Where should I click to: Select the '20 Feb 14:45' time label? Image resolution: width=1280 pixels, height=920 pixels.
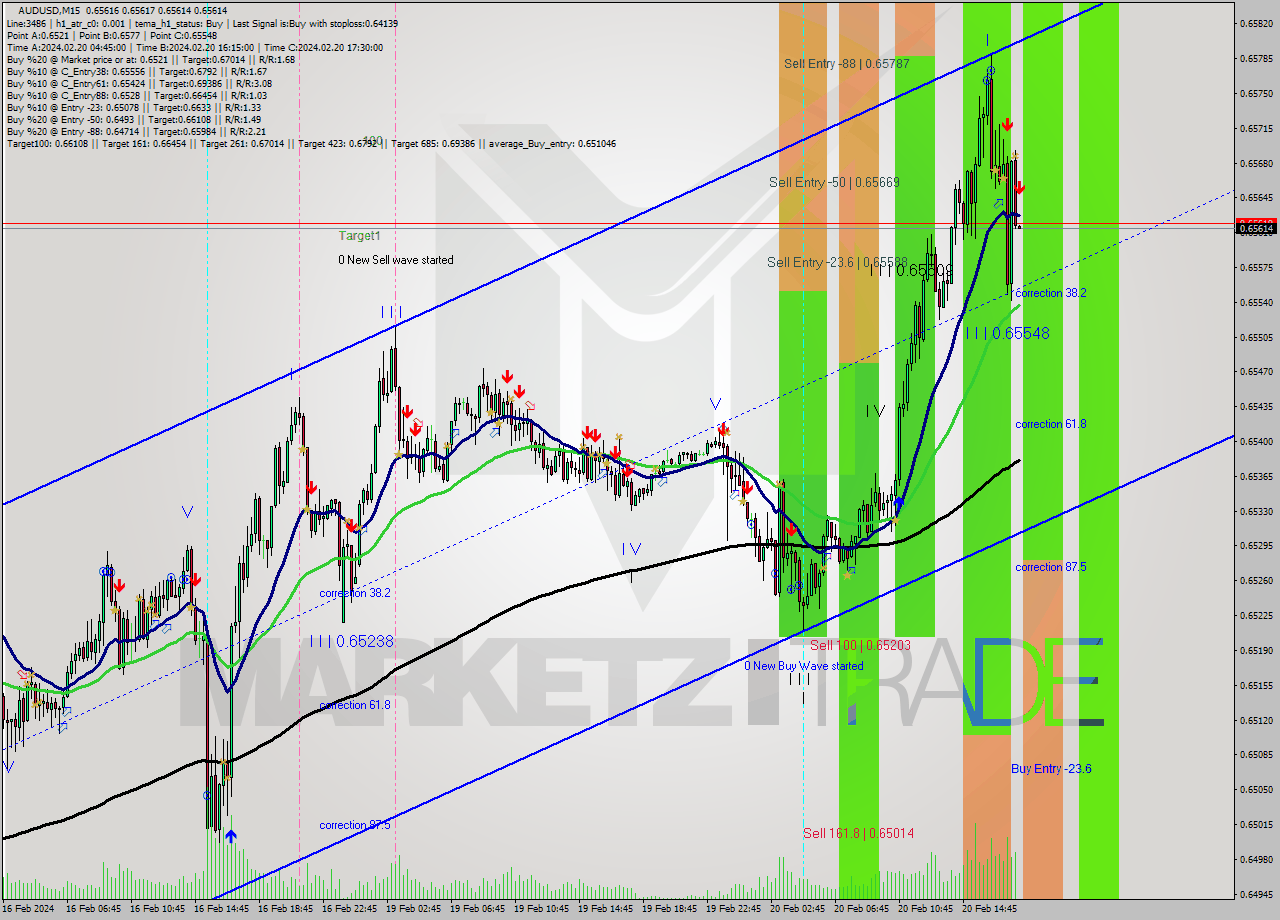coord(990,909)
